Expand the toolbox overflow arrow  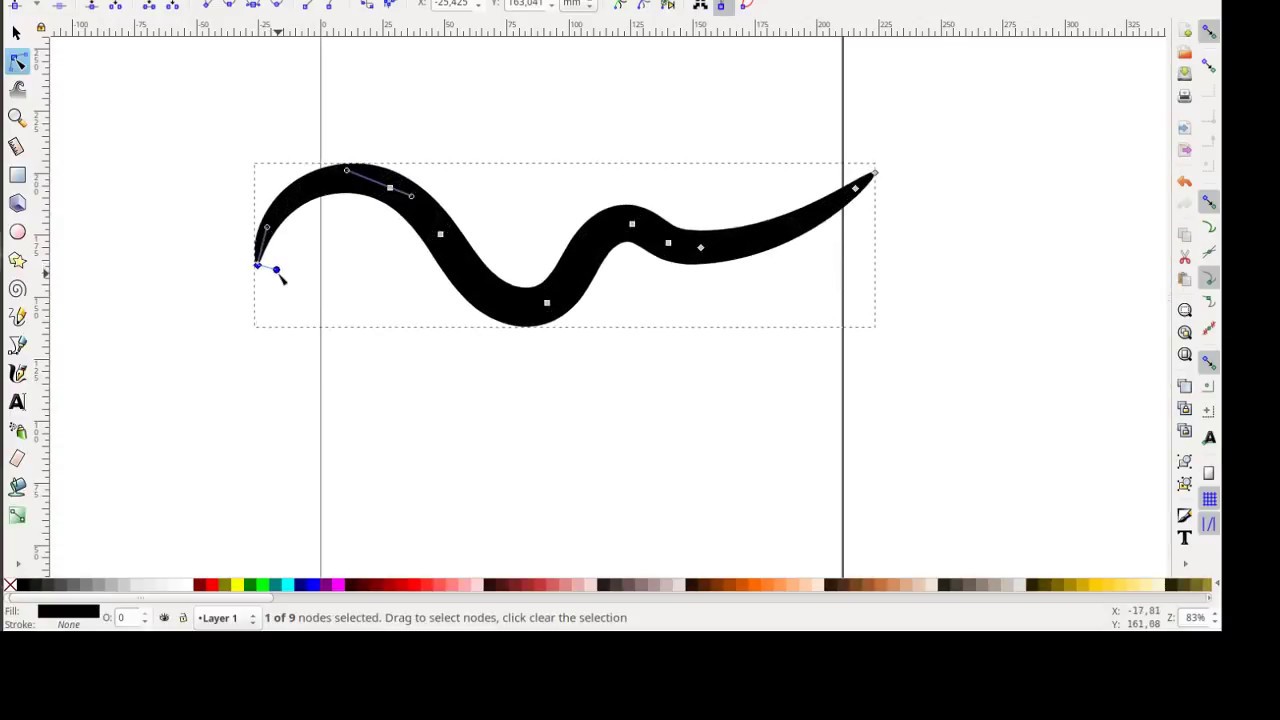pos(17,564)
